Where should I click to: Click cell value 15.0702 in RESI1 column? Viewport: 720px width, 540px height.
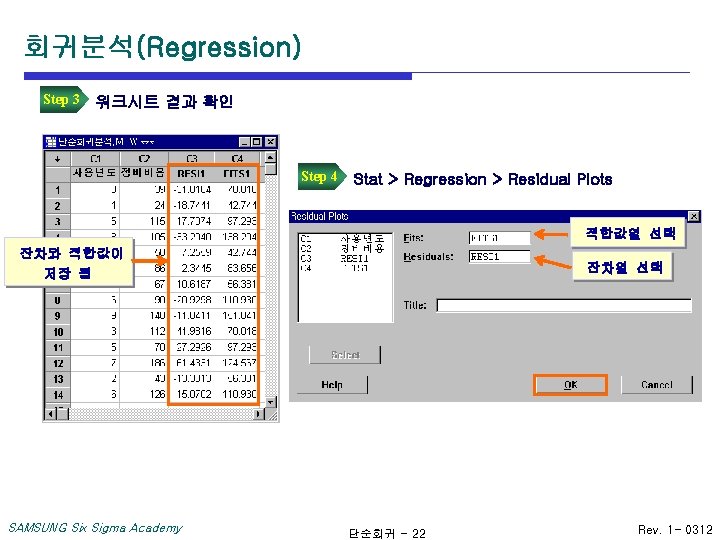191,394
